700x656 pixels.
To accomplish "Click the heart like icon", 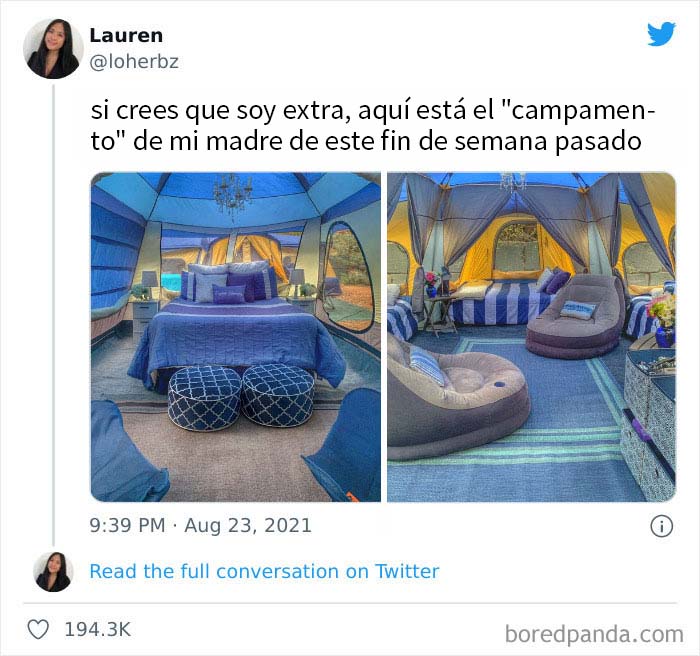I will coord(38,630).
